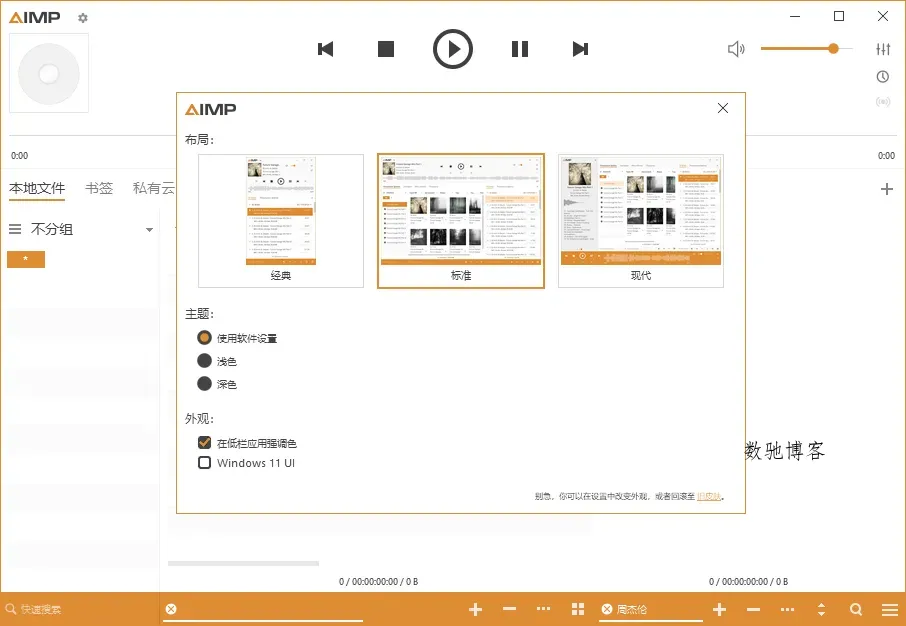Click the horizontal scrollbar below the list
This screenshot has height=626, width=906.
tap(243, 563)
